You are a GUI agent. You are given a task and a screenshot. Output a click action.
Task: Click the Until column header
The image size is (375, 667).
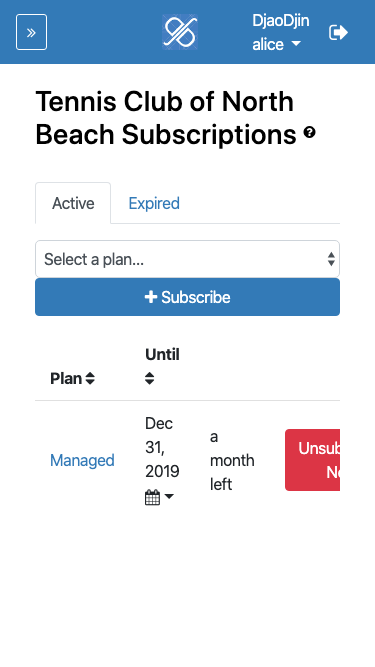[x=162, y=354]
